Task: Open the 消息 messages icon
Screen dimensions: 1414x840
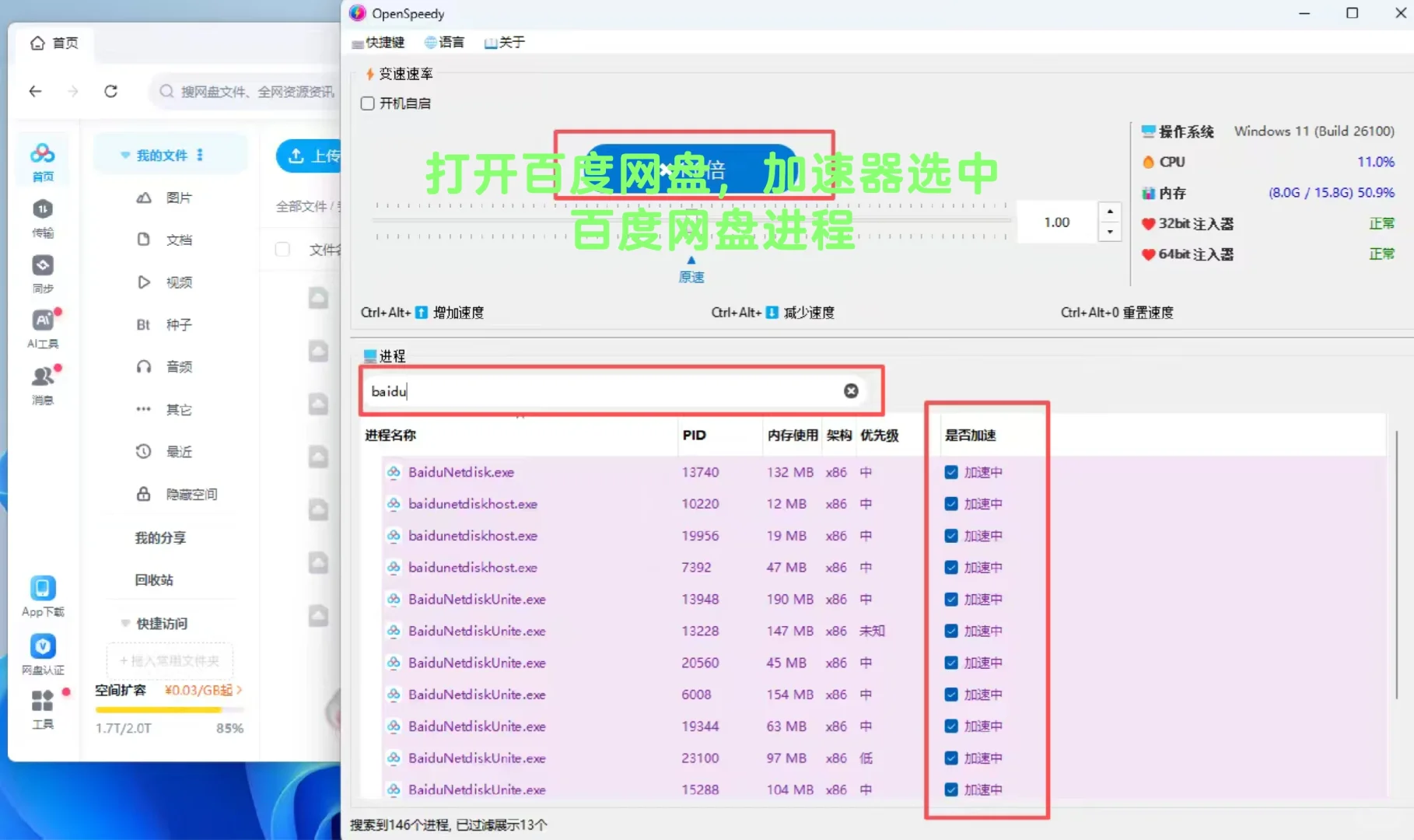Action: (x=43, y=377)
